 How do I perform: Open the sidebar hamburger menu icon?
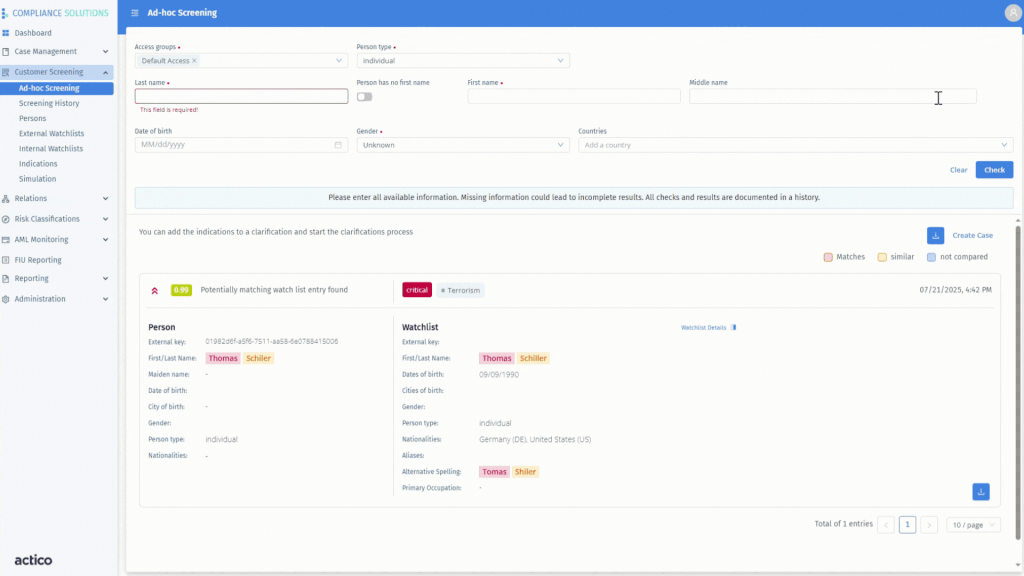(x=134, y=13)
